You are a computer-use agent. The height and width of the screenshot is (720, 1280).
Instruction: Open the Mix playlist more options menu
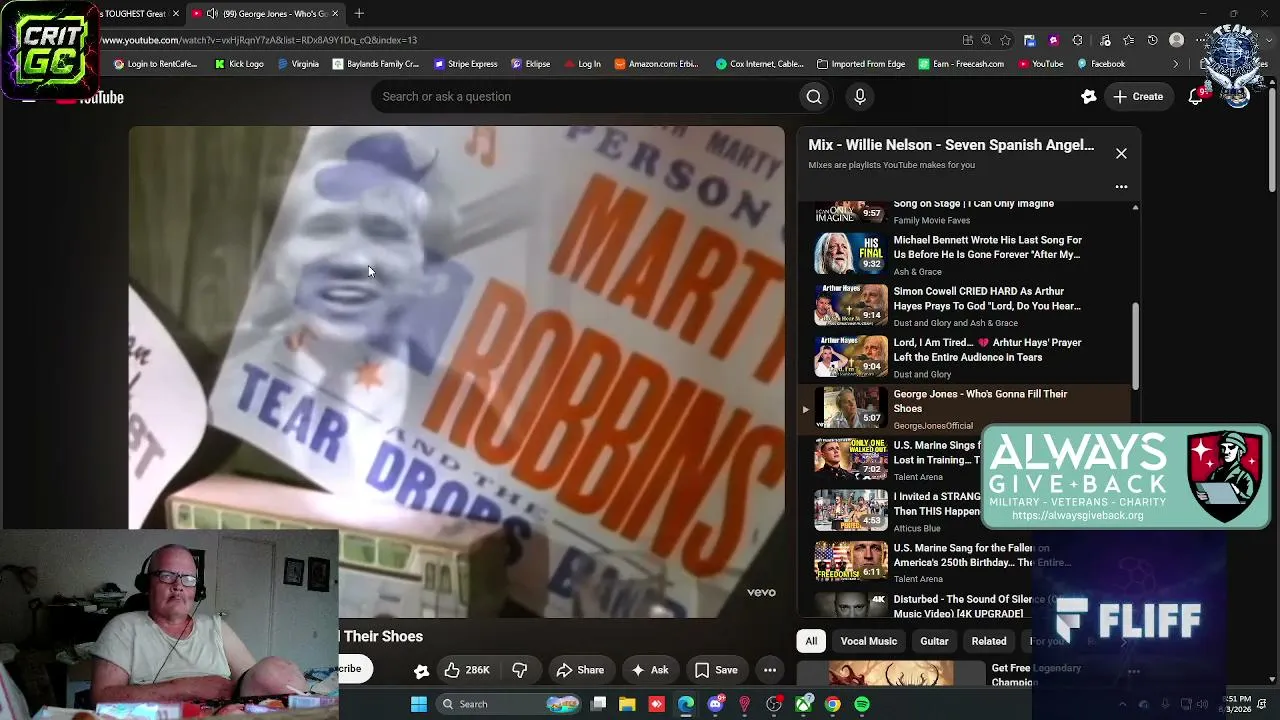(x=1121, y=186)
